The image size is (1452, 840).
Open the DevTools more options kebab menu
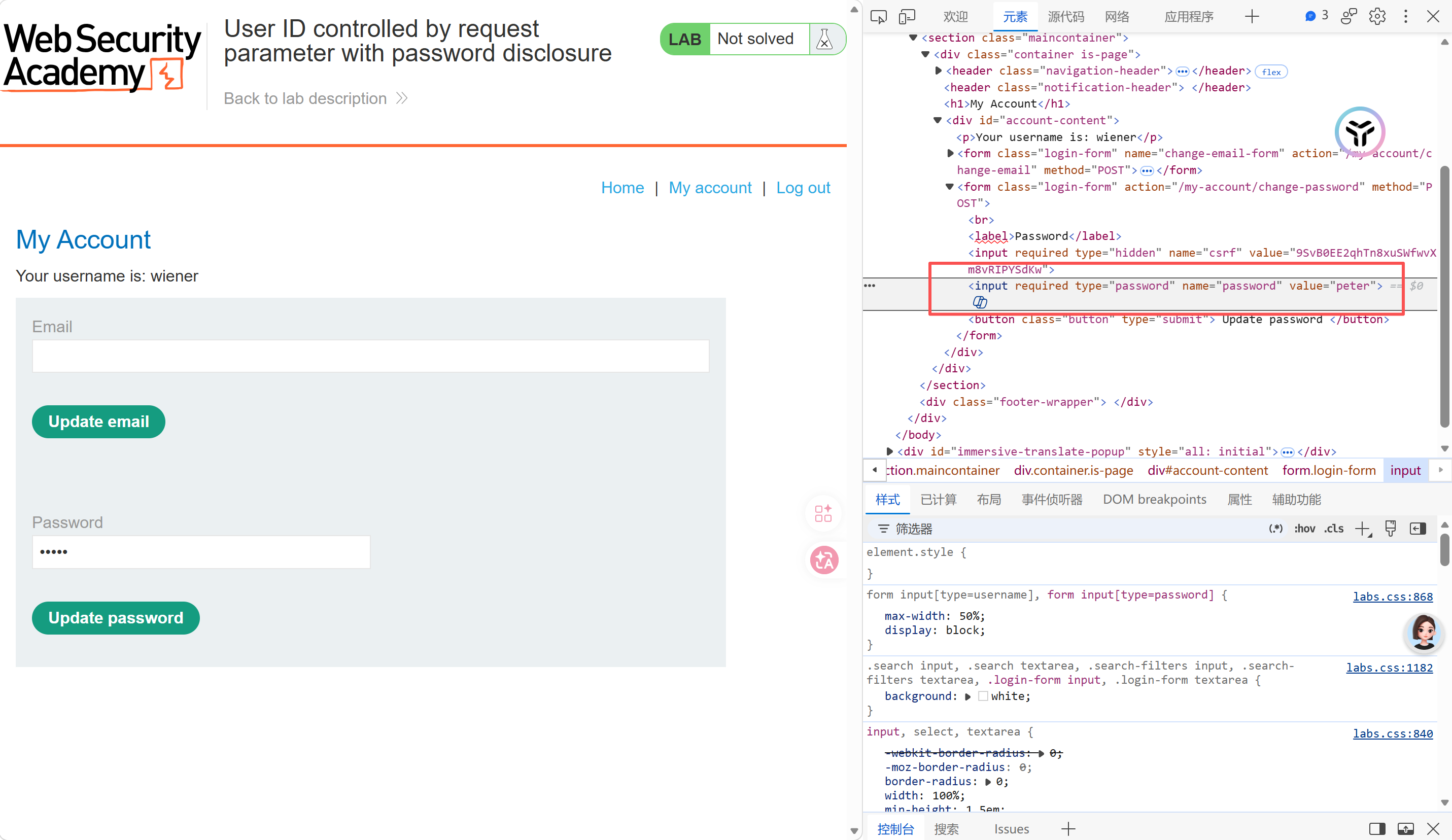coord(1405,17)
